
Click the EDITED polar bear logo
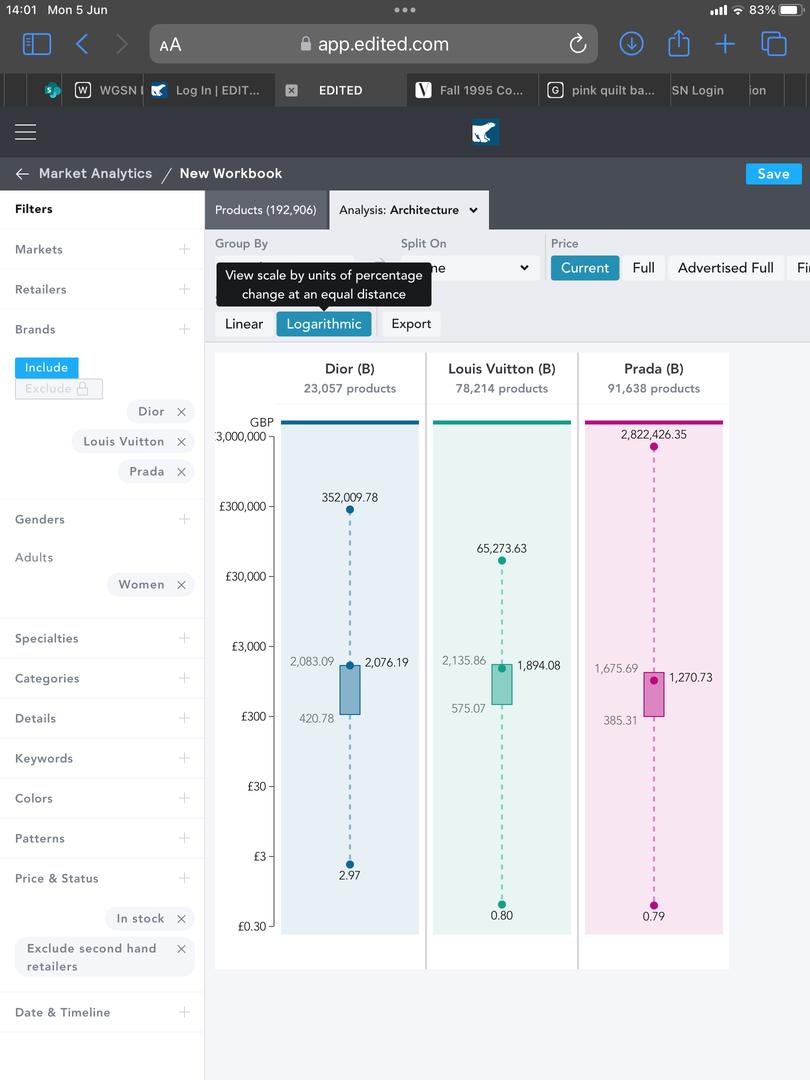pyautogui.click(x=486, y=132)
